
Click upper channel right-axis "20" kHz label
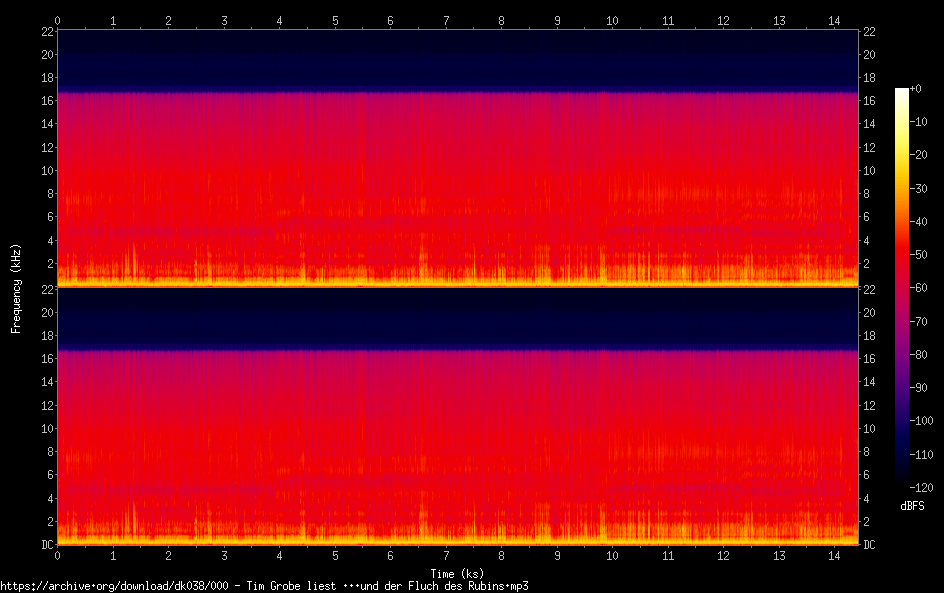tap(869, 54)
